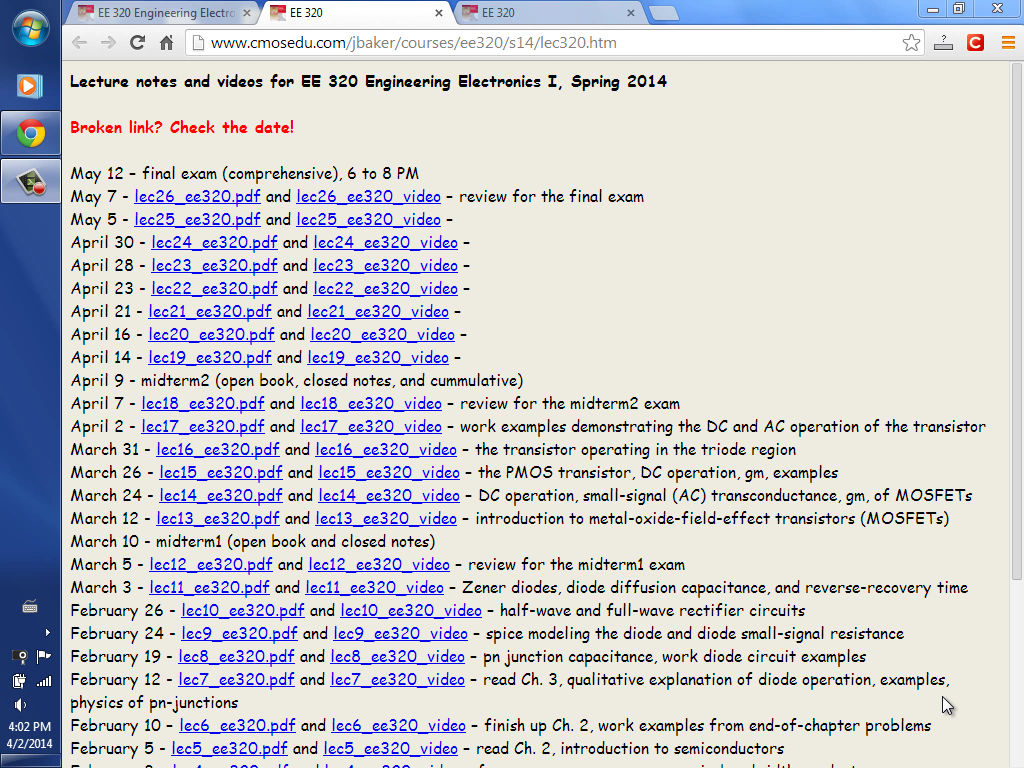Go to the browser Home page
The height and width of the screenshot is (768, 1024).
click(x=167, y=43)
